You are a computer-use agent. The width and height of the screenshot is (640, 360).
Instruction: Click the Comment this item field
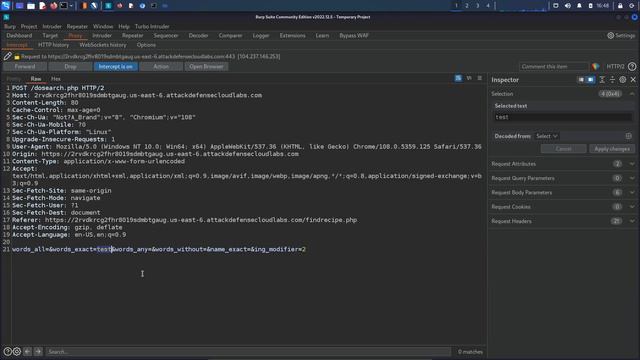(554, 67)
